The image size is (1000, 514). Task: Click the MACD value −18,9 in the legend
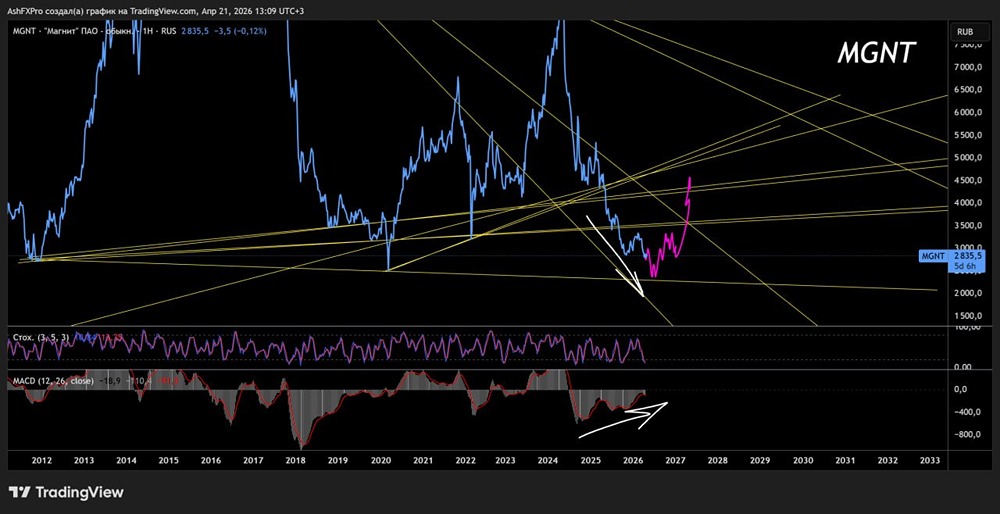(108, 381)
